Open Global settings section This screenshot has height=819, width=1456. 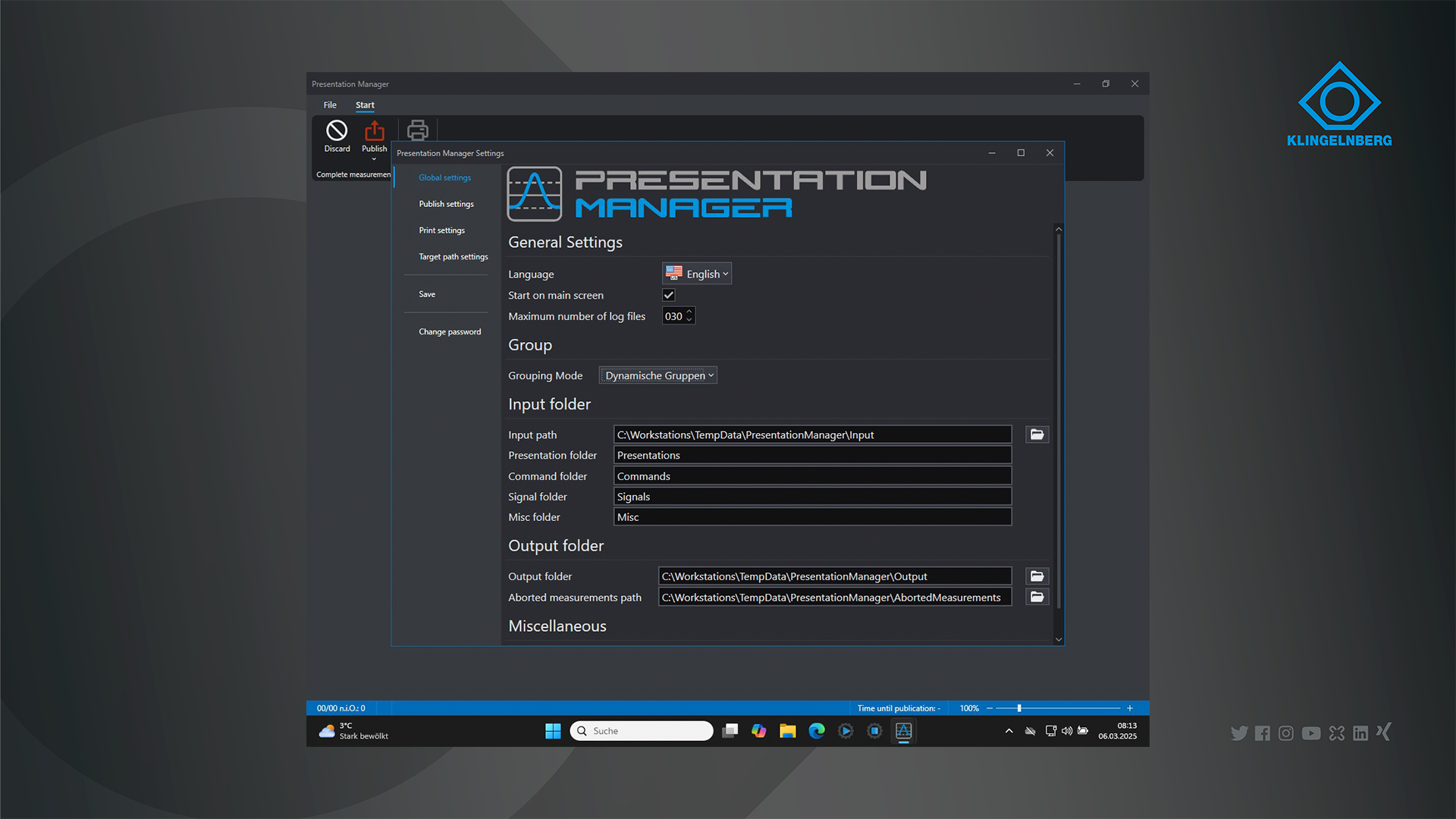[445, 177]
